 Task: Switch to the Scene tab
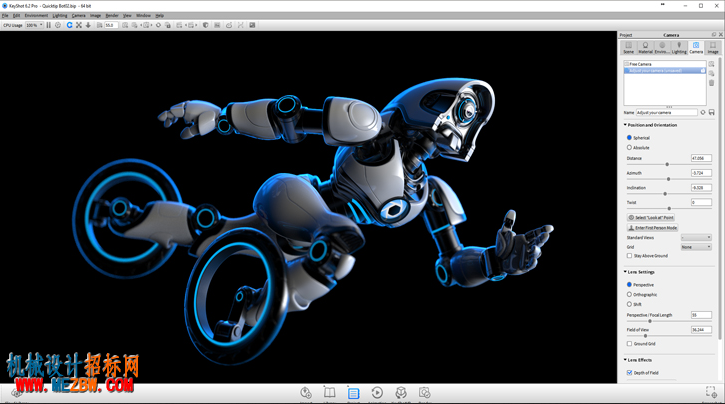[x=629, y=47]
